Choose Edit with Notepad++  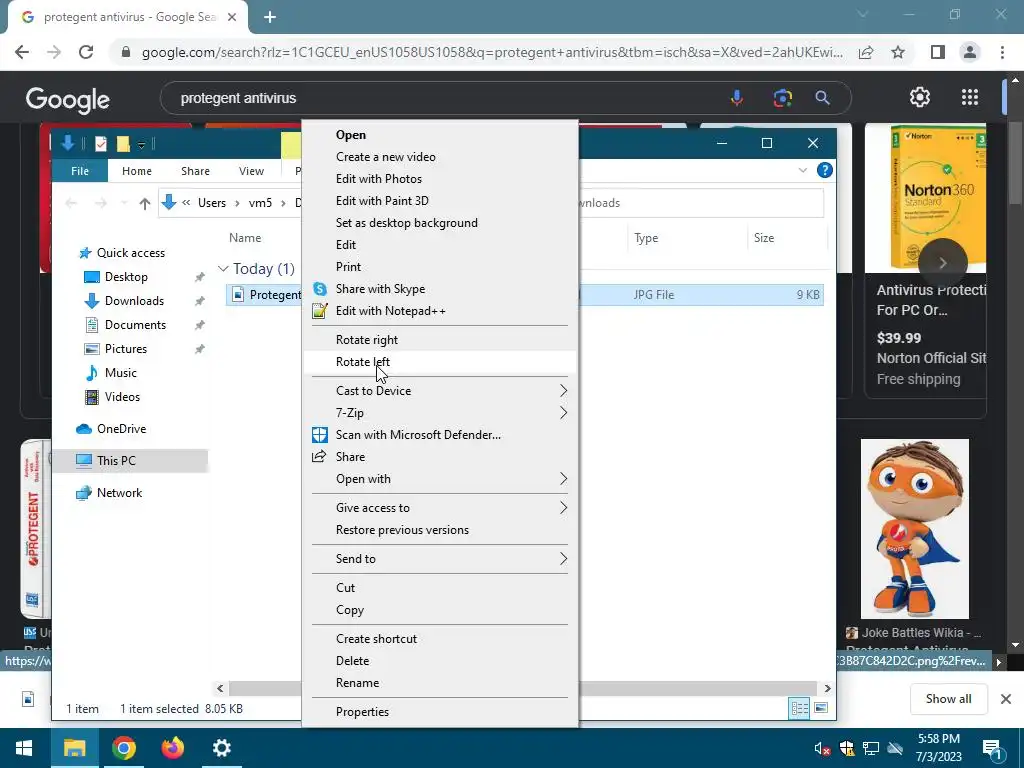click(440, 311)
